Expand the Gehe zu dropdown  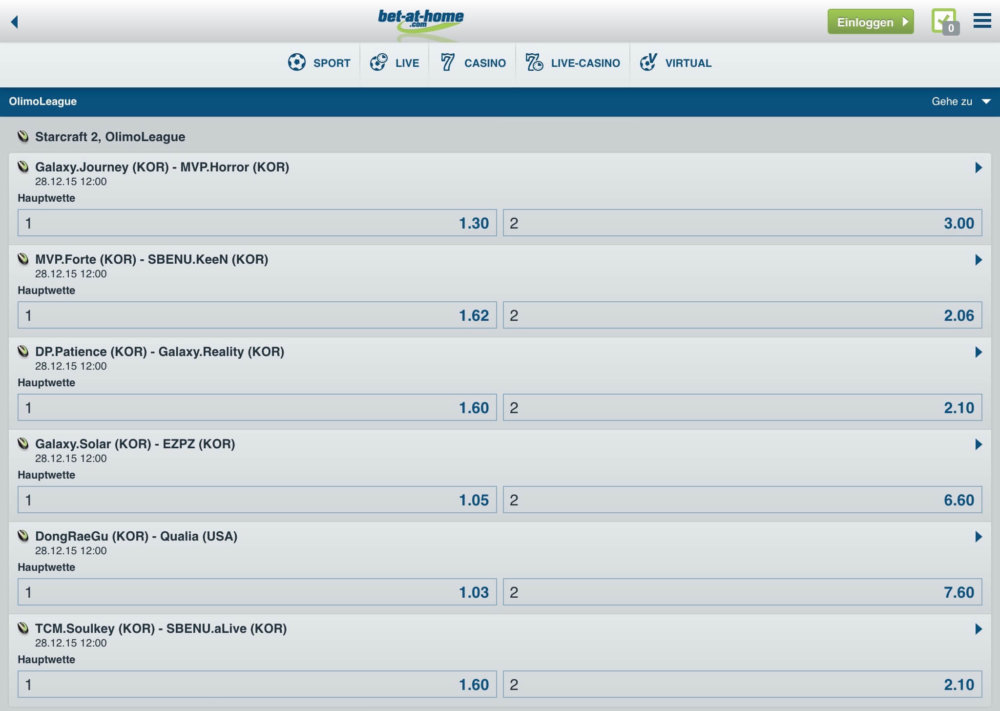960,101
